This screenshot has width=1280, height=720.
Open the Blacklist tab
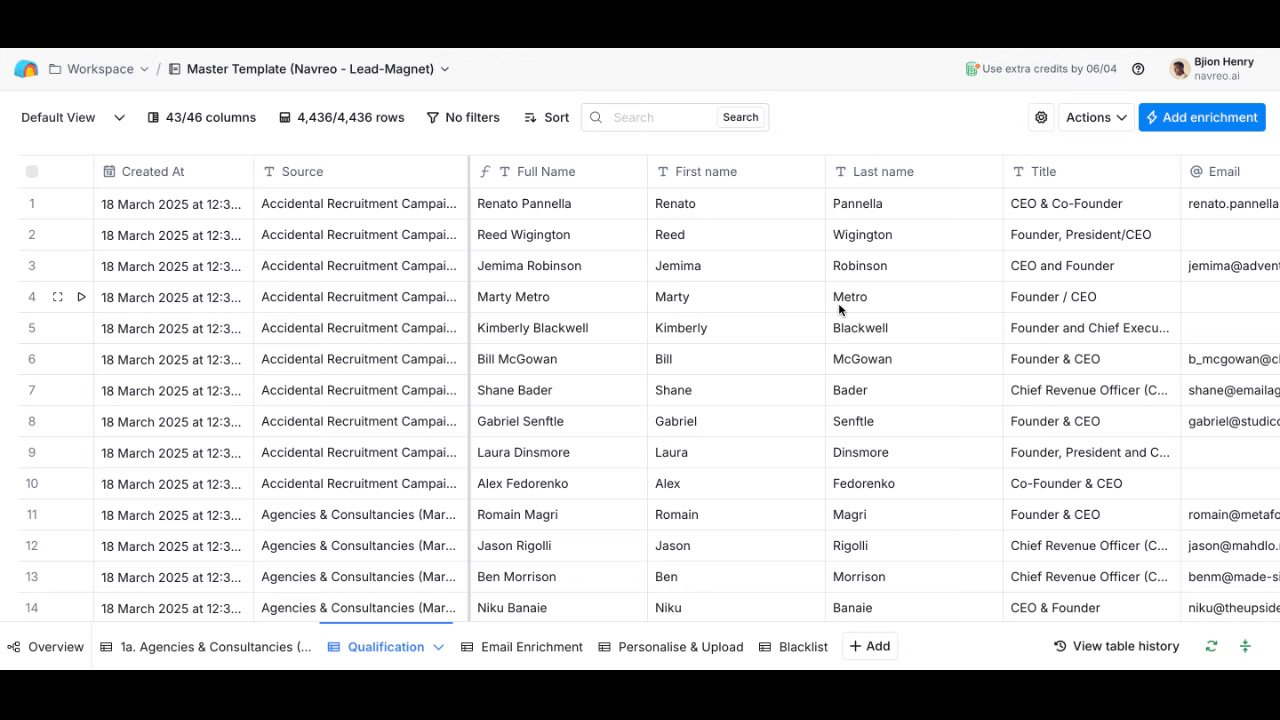pyautogui.click(x=793, y=647)
